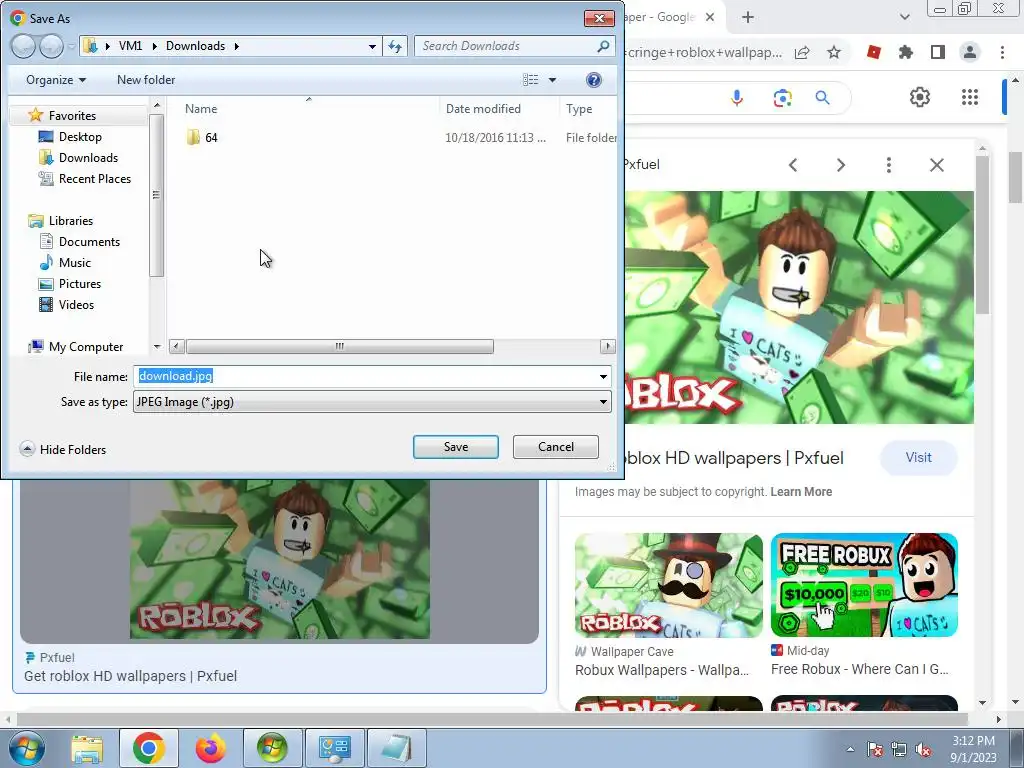1024x768 pixels.
Task: Show previous image in preview panel
Action: click(x=793, y=165)
